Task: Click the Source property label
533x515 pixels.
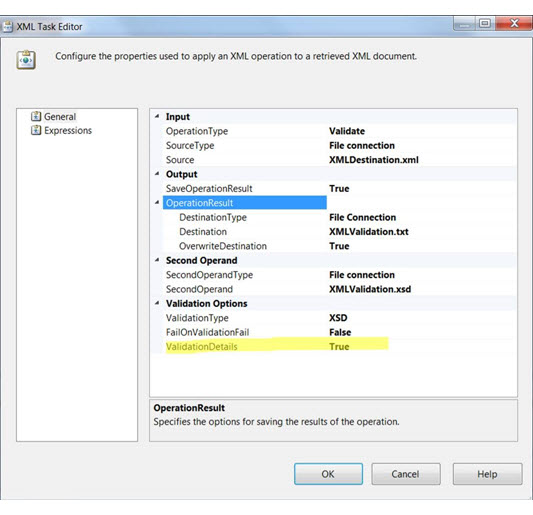Action: click(180, 160)
